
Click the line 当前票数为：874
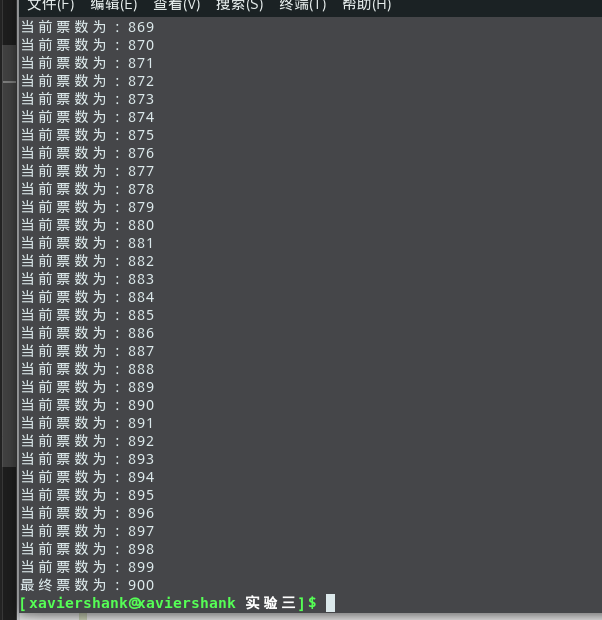point(87,117)
